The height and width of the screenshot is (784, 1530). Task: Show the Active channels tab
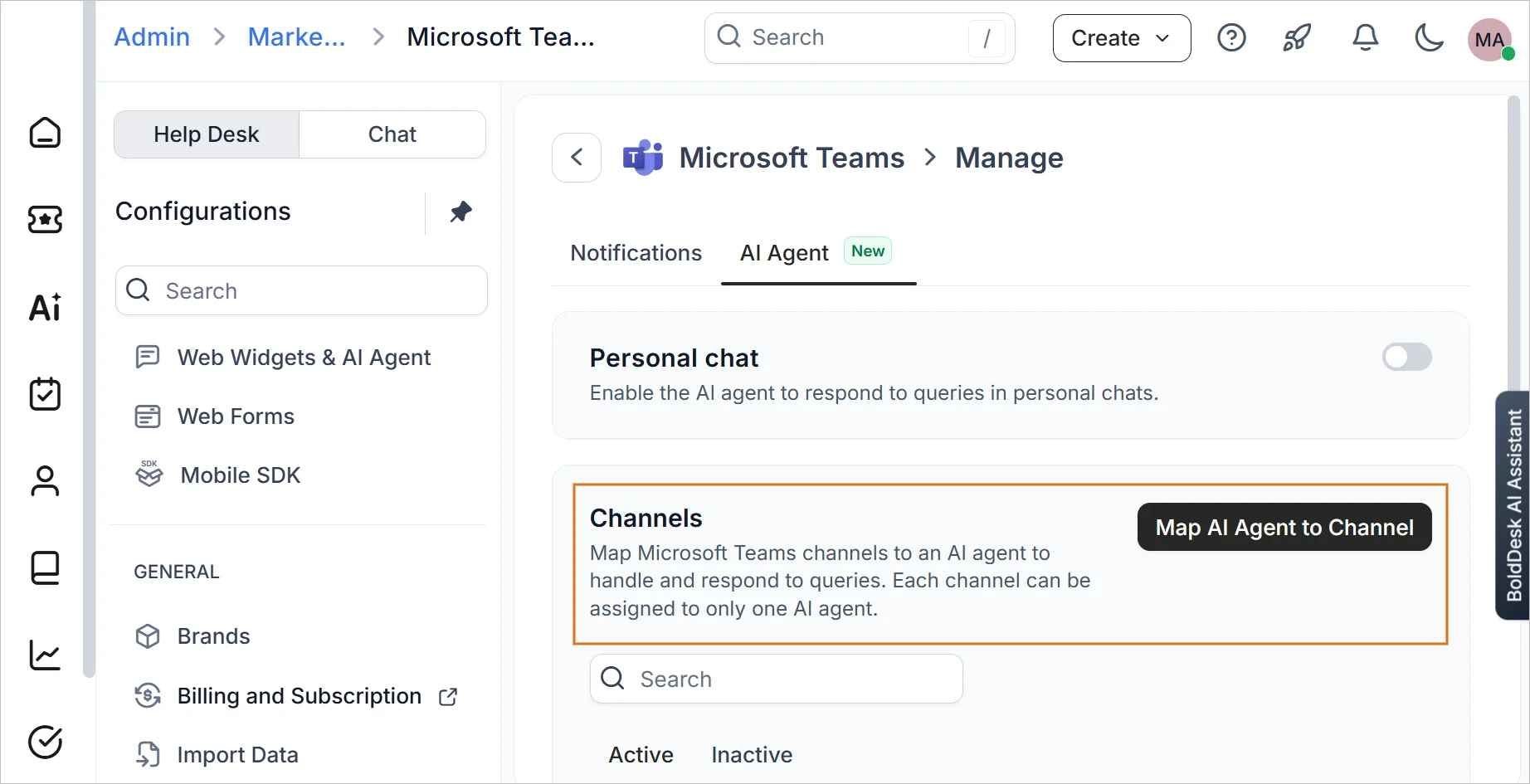click(641, 755)
